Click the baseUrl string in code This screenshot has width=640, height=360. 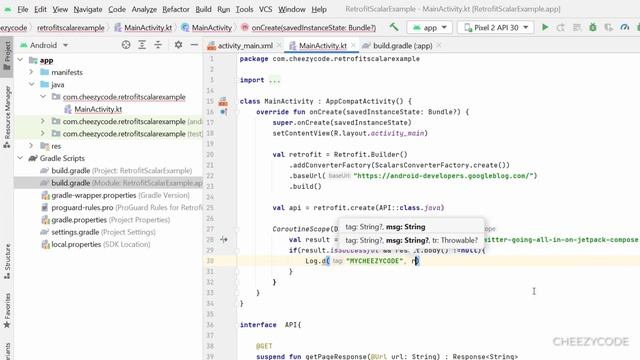click(444, 176)
